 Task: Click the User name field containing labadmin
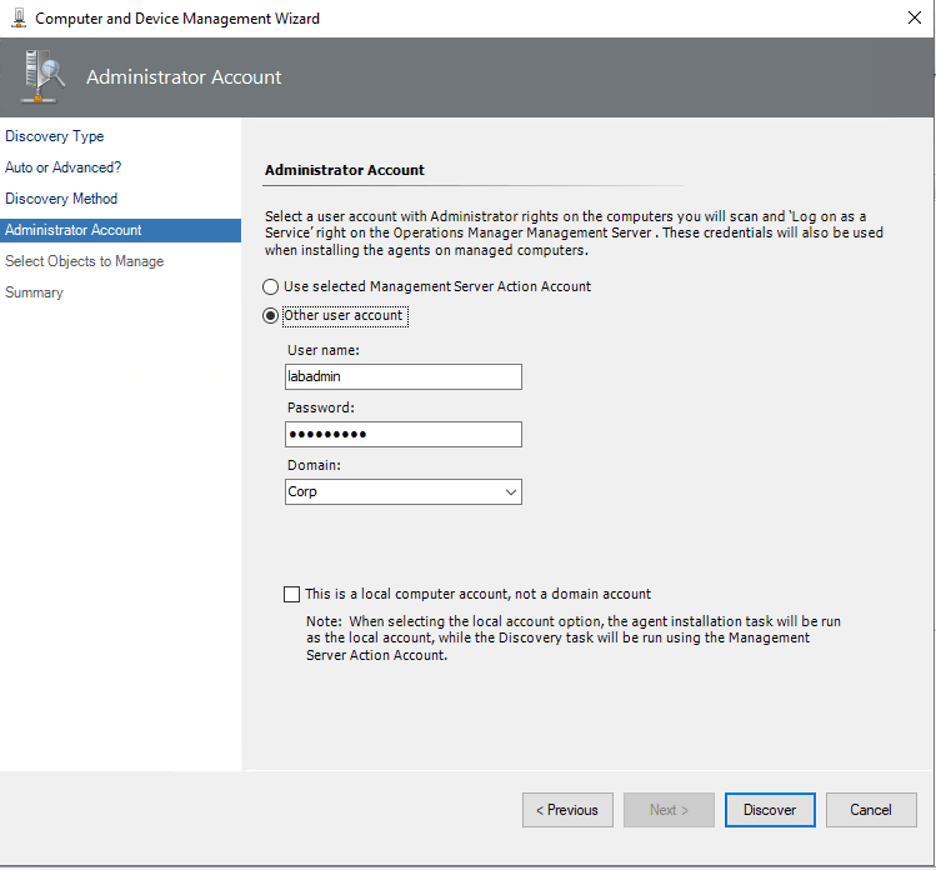point(403,377)
